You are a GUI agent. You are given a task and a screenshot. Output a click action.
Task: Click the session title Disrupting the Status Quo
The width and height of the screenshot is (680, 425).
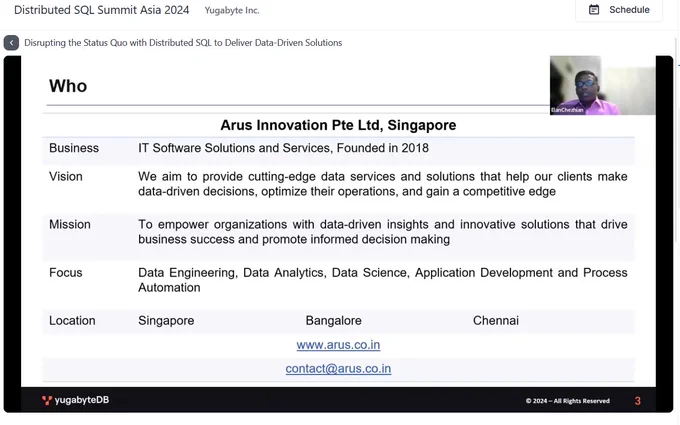tap(183, 42)
